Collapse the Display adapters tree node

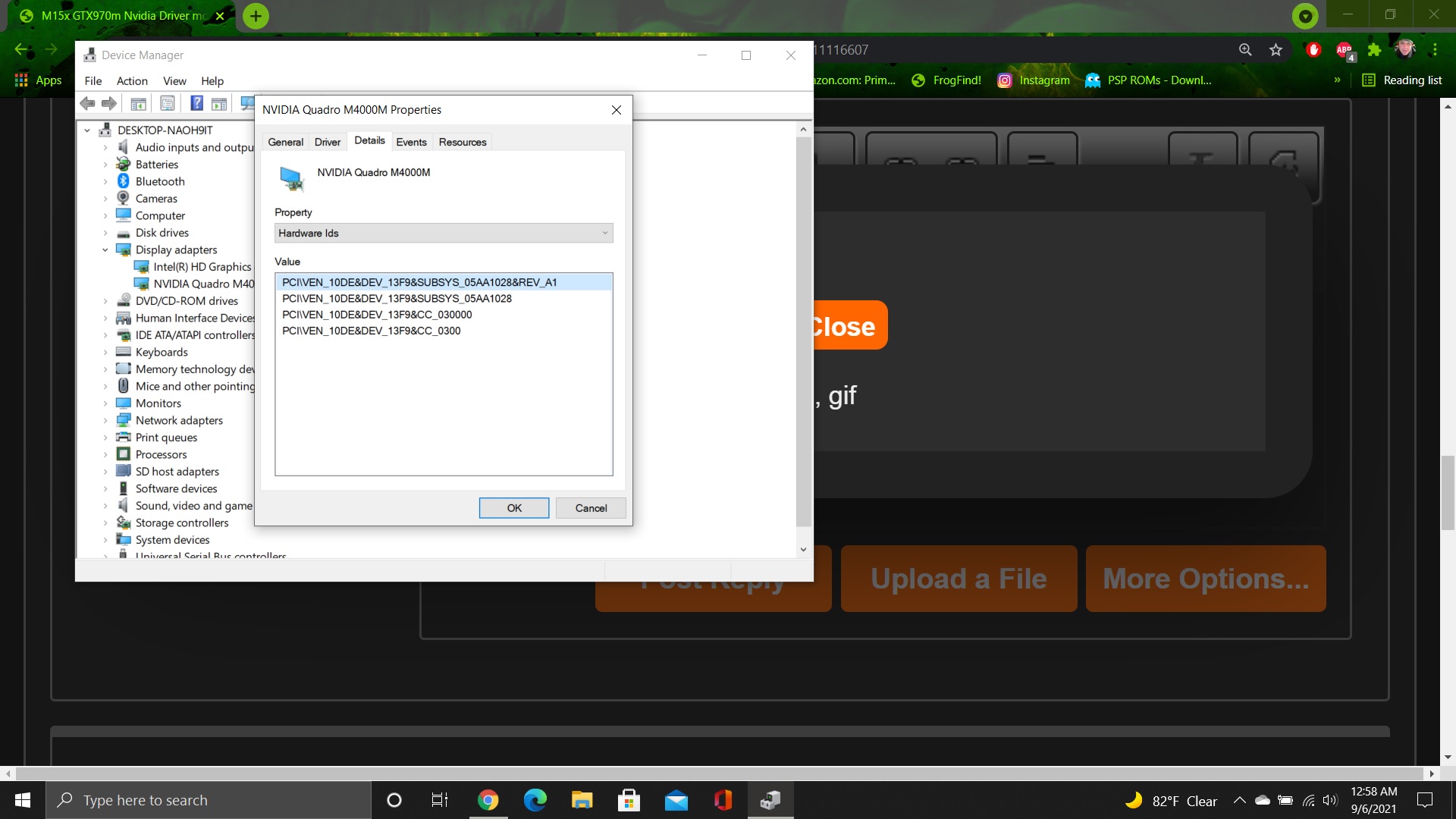point(105,249)
